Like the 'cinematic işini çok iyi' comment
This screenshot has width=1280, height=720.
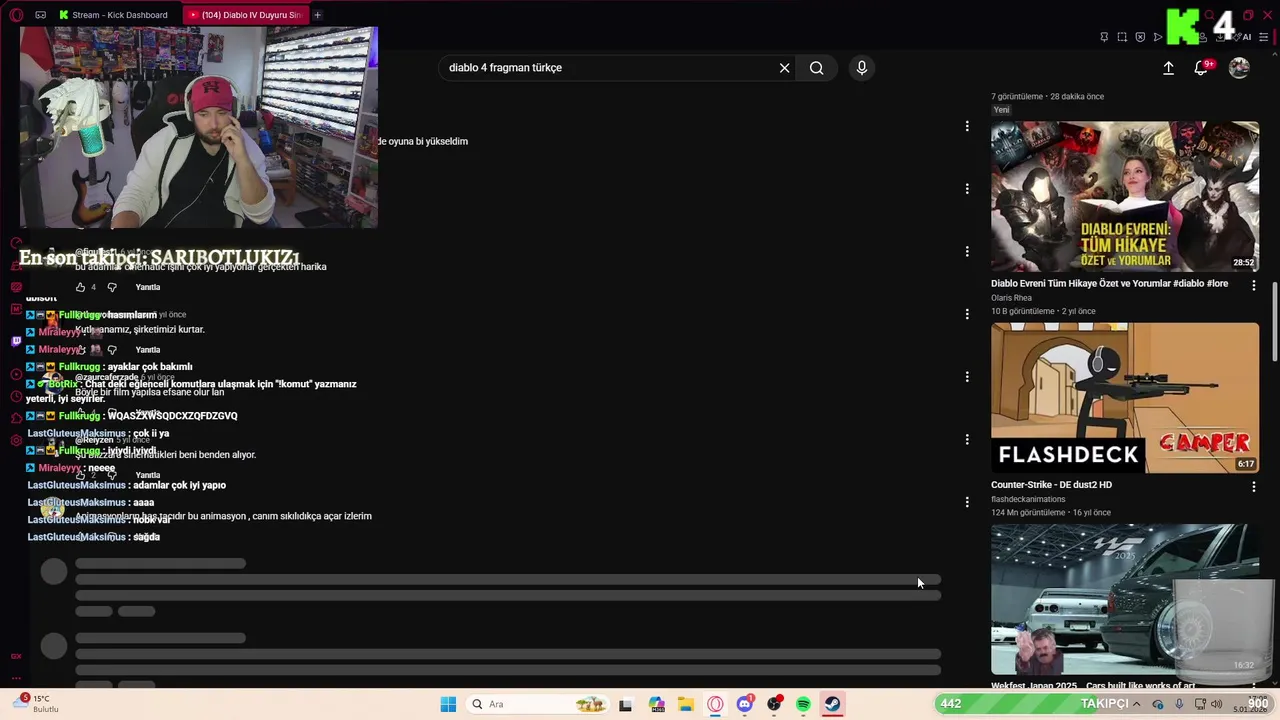pyautogui.click(x=81, y=287)
